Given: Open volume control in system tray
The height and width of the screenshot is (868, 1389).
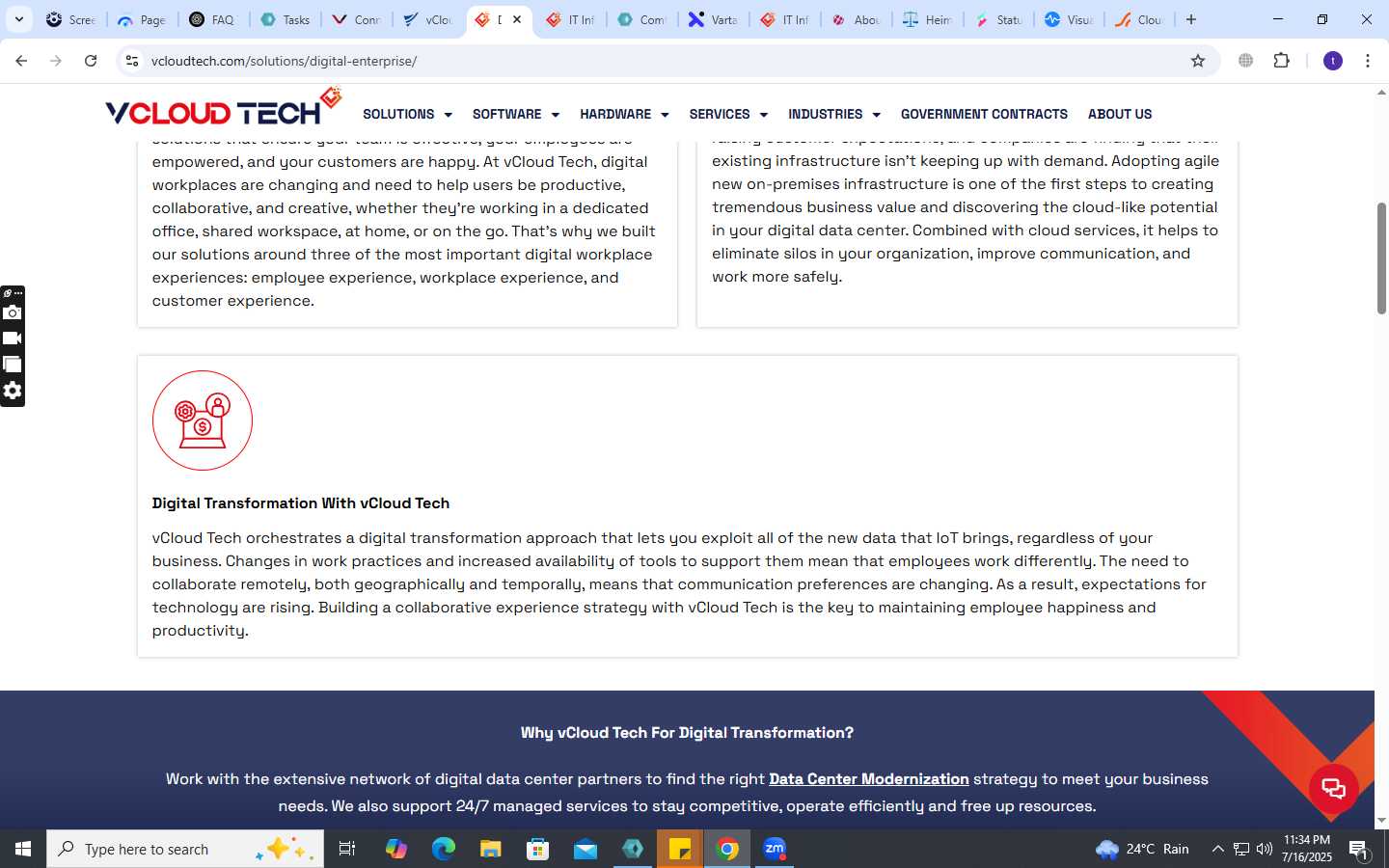Looking at the screenshot, I should (1265, 849).
